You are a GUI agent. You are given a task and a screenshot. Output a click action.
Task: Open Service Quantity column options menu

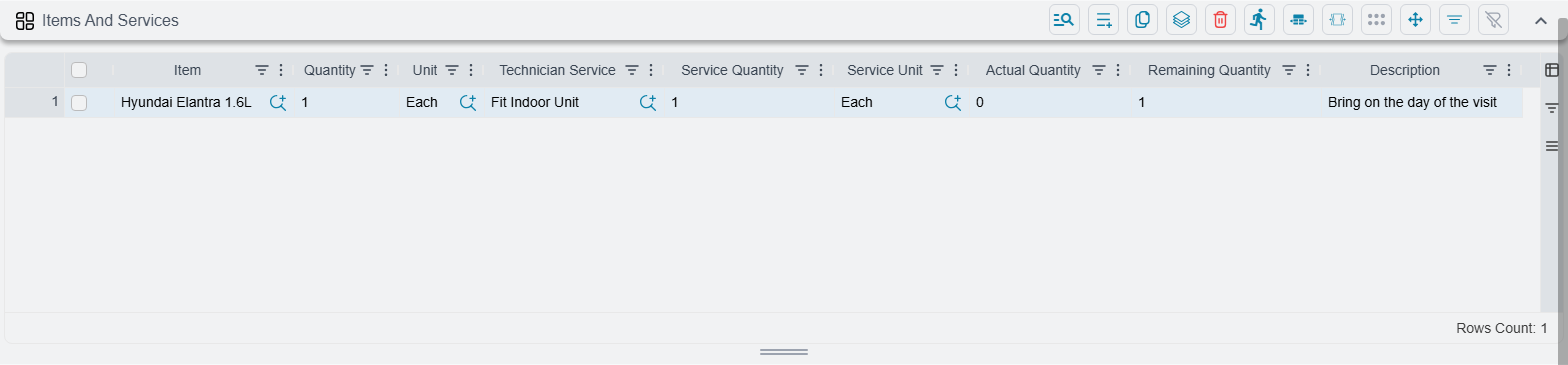[821, 70]
